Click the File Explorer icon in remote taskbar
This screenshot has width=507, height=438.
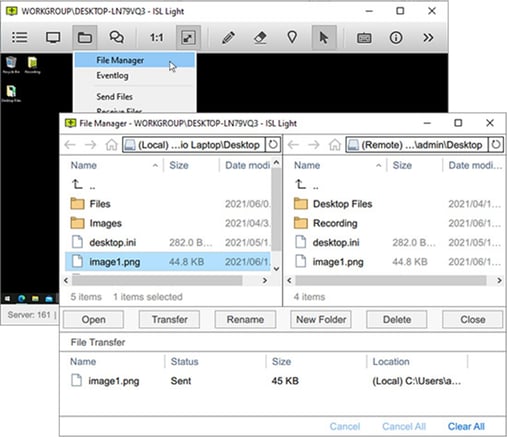pos(35,299)
